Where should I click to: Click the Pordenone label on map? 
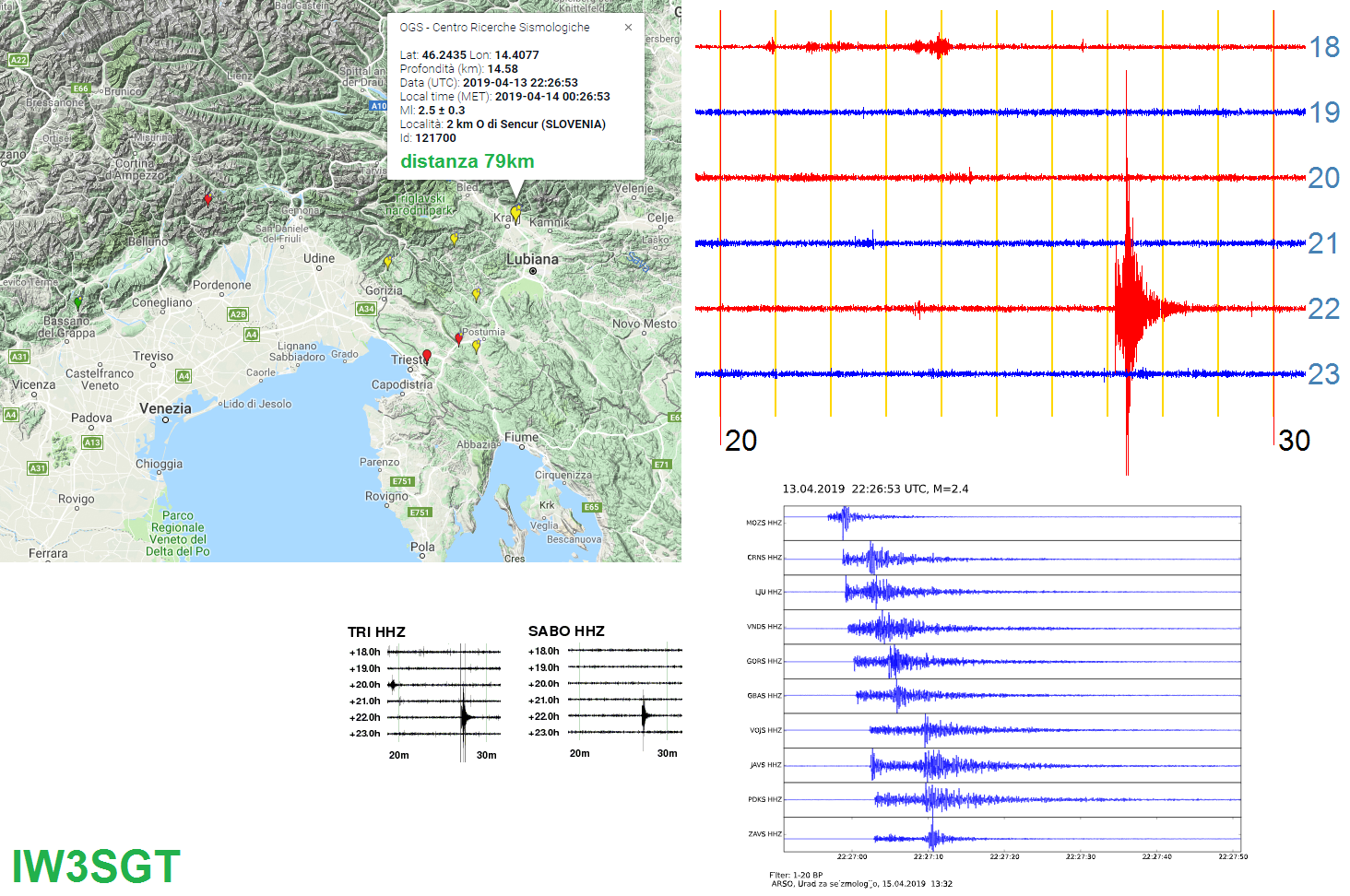point(221,285)
